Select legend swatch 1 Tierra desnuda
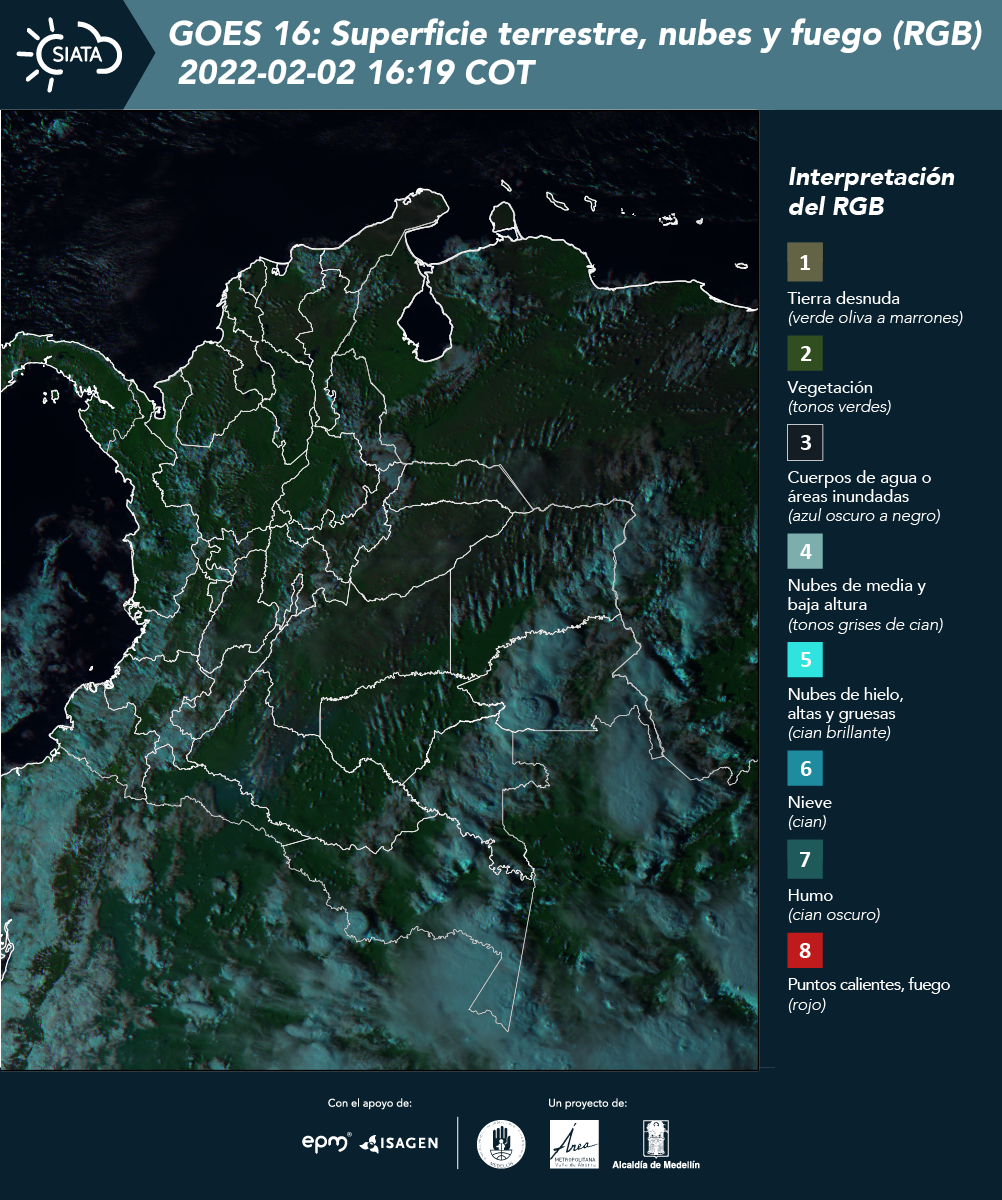This screenshot has height=1200, width=1002. [805, 263]
